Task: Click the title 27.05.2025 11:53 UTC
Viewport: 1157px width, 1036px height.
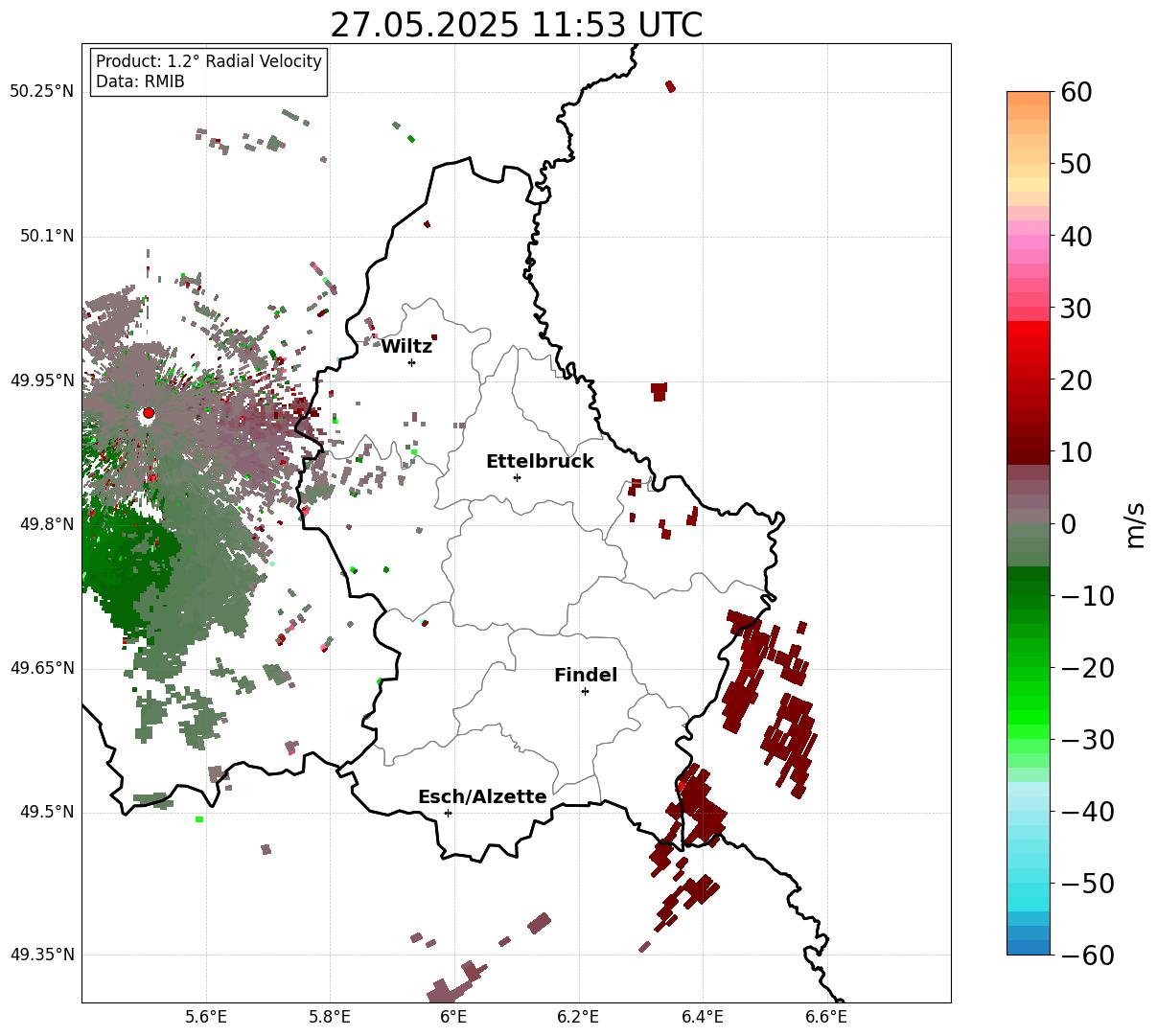Action: (516, 25)
